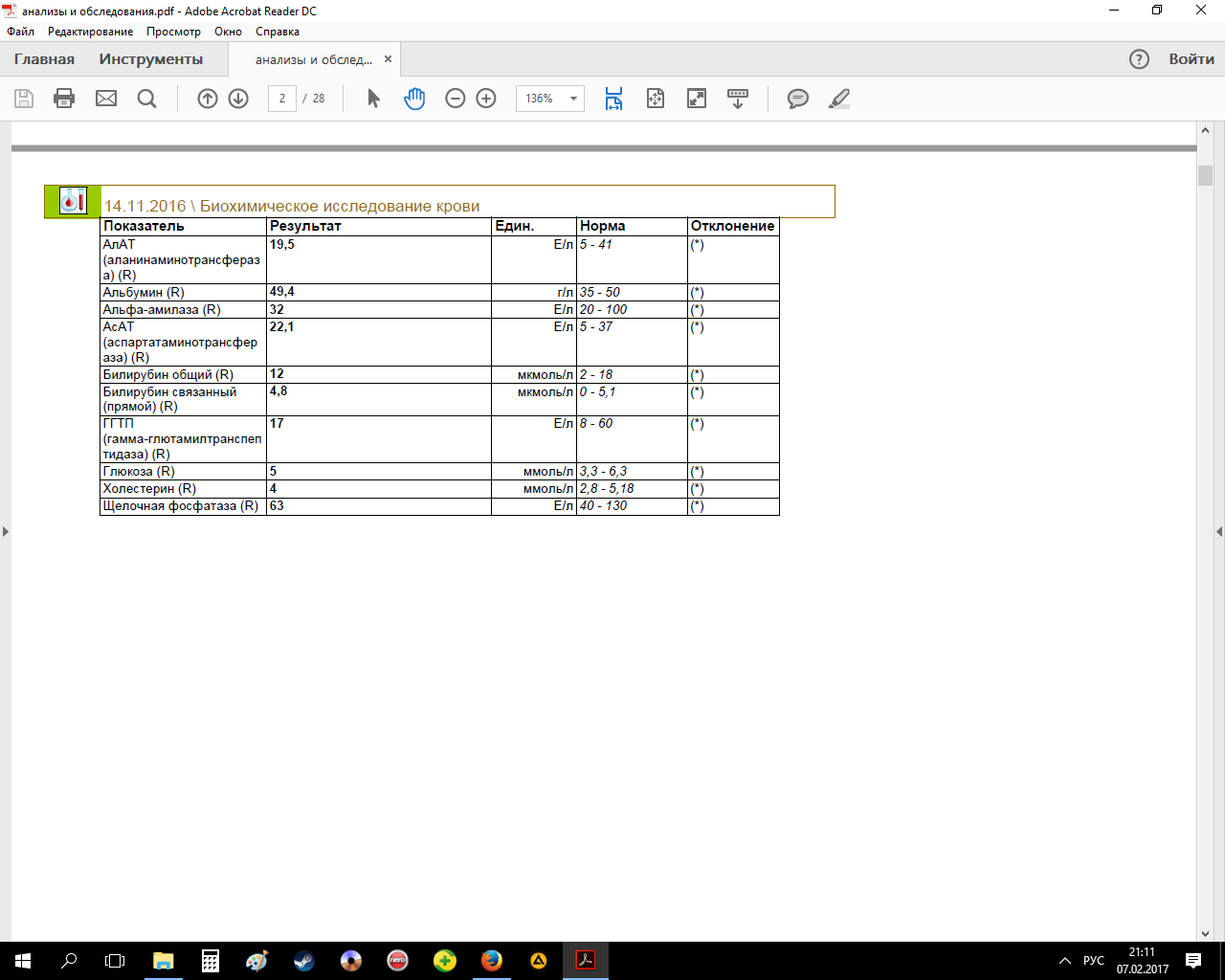
Task: Activate the Hand pan tool
Action: (x=414, y=99)
